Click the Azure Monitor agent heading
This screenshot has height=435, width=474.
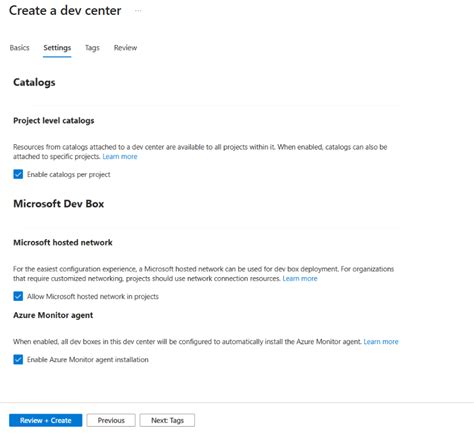point(53,315)
